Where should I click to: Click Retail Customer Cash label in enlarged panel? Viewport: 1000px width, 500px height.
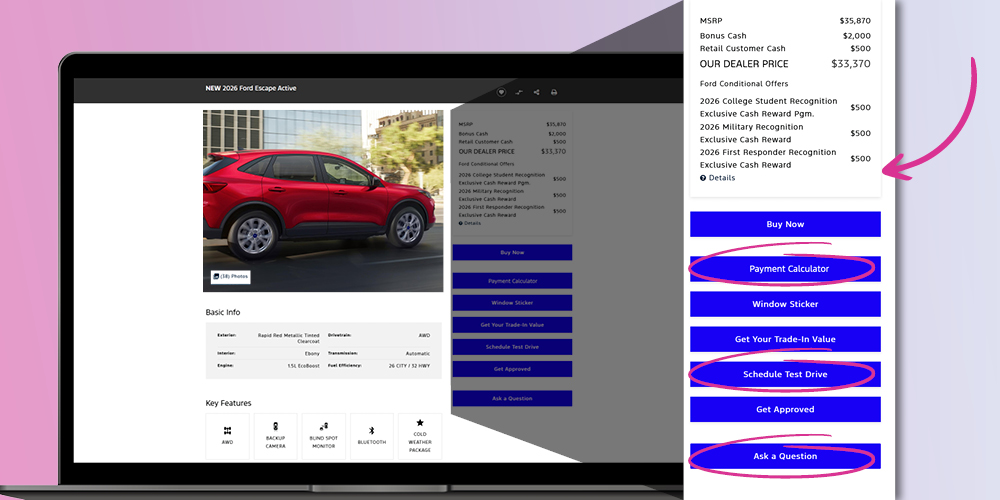742,48
